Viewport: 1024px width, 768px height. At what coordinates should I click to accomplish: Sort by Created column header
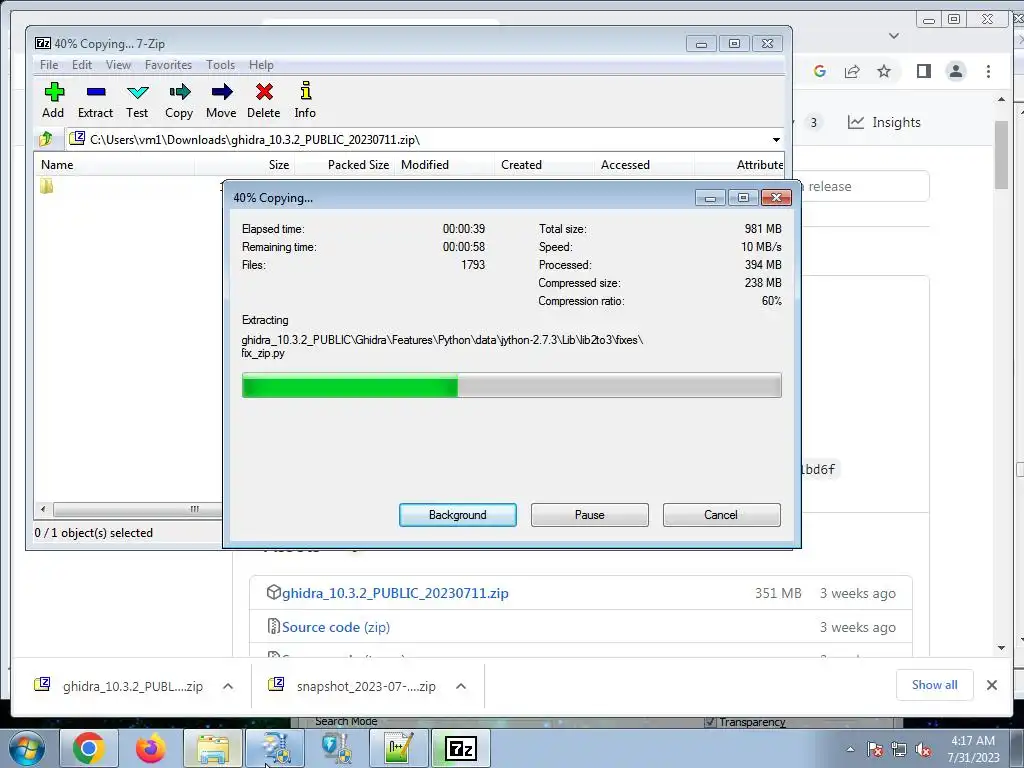[x=545, y=165]
